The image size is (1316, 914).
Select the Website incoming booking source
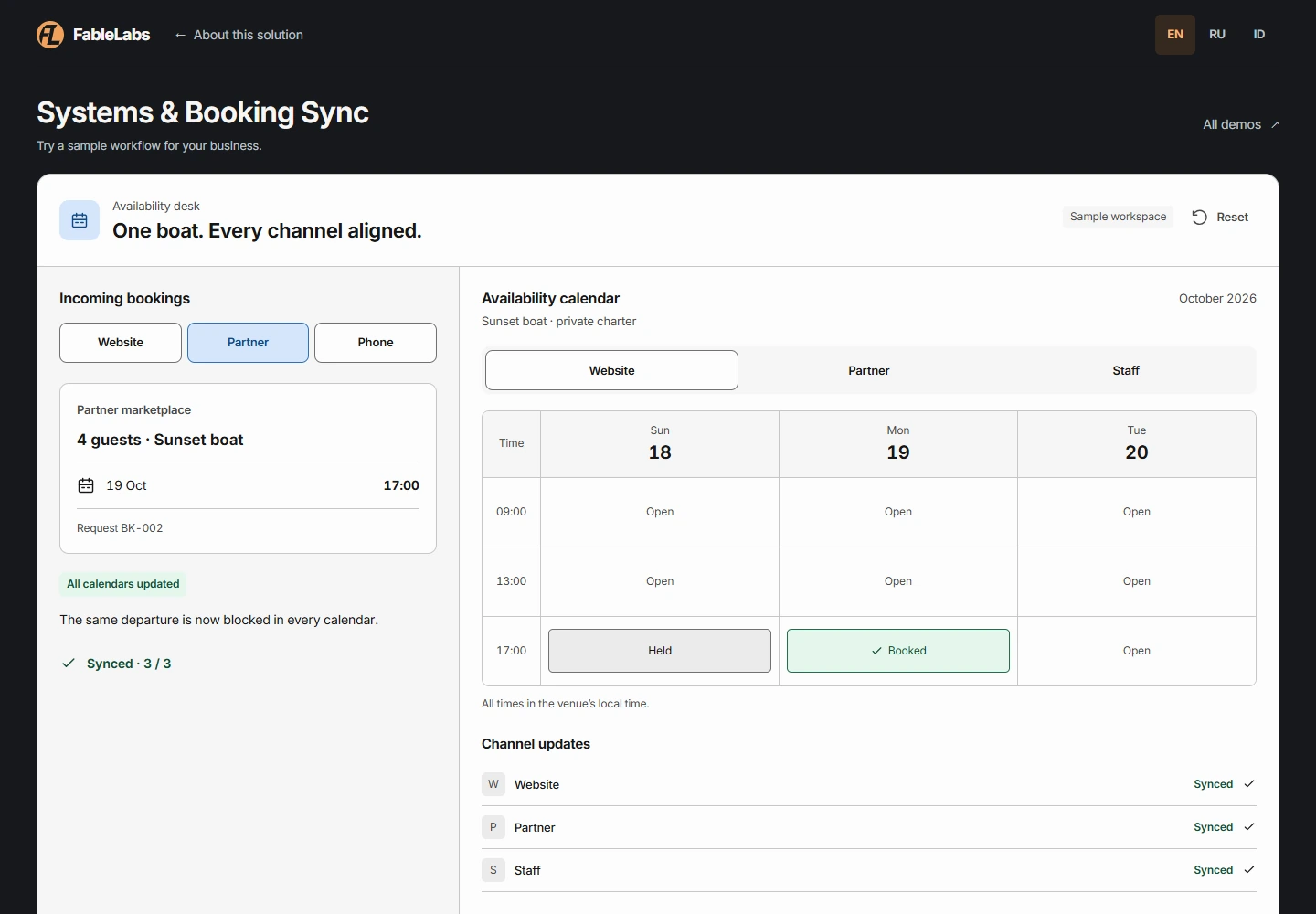(121, 343)
